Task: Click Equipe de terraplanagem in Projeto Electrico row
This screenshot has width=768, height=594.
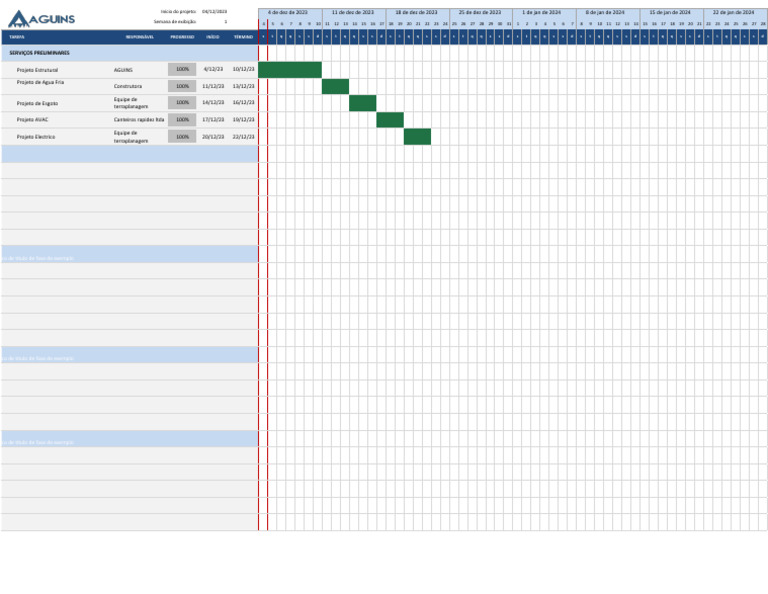Action: 131,137
